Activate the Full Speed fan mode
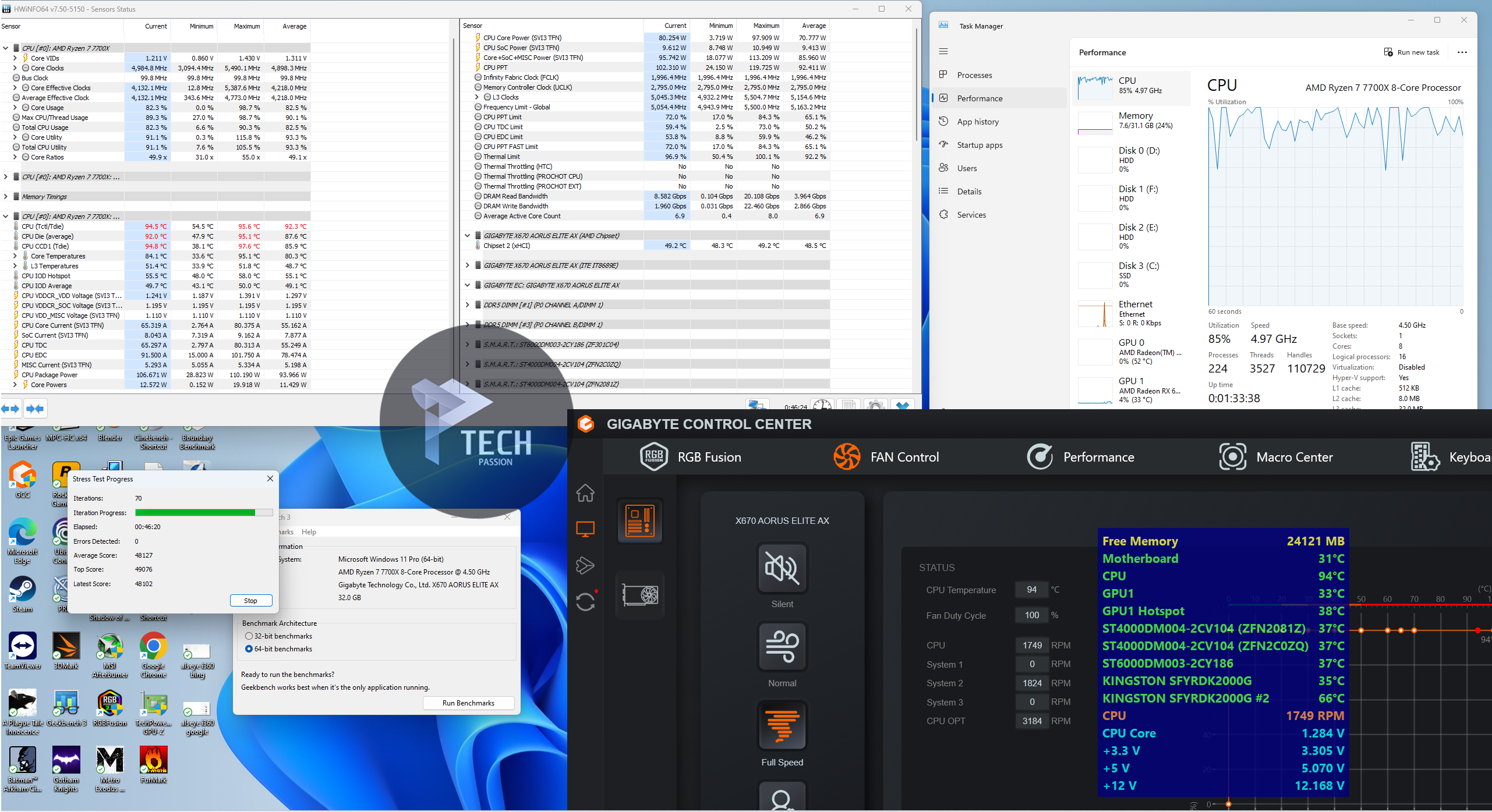Screen dimensions: 1492x812 tap(782, 726)
